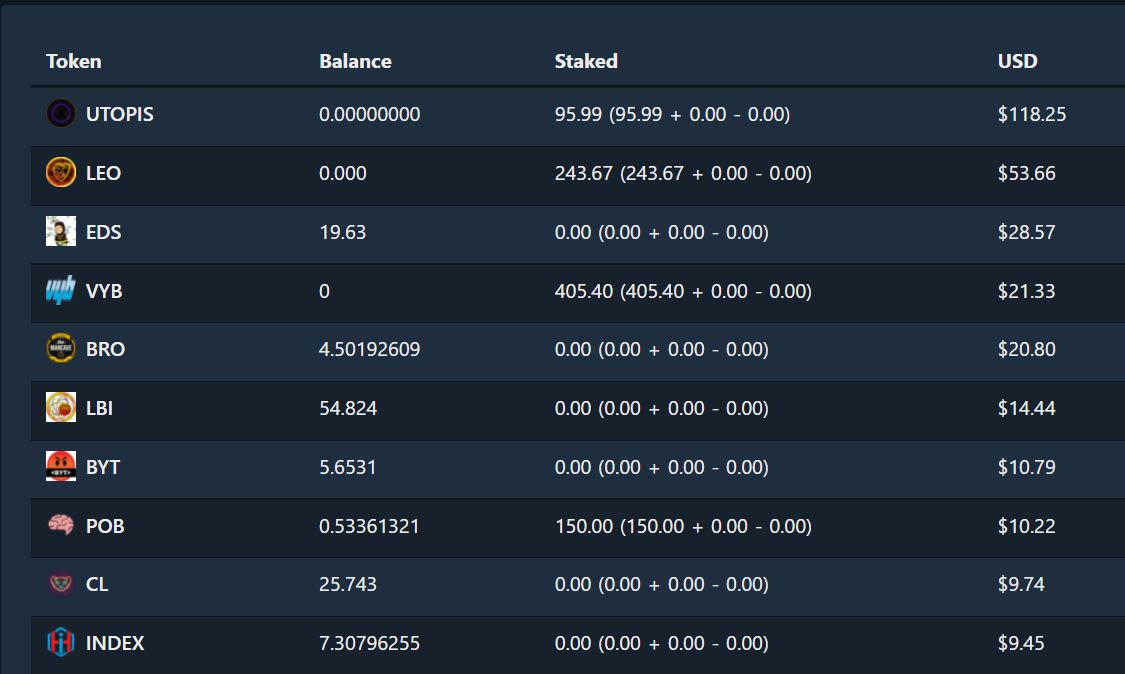Click BYT balance 5.6531

click(348, 467)
